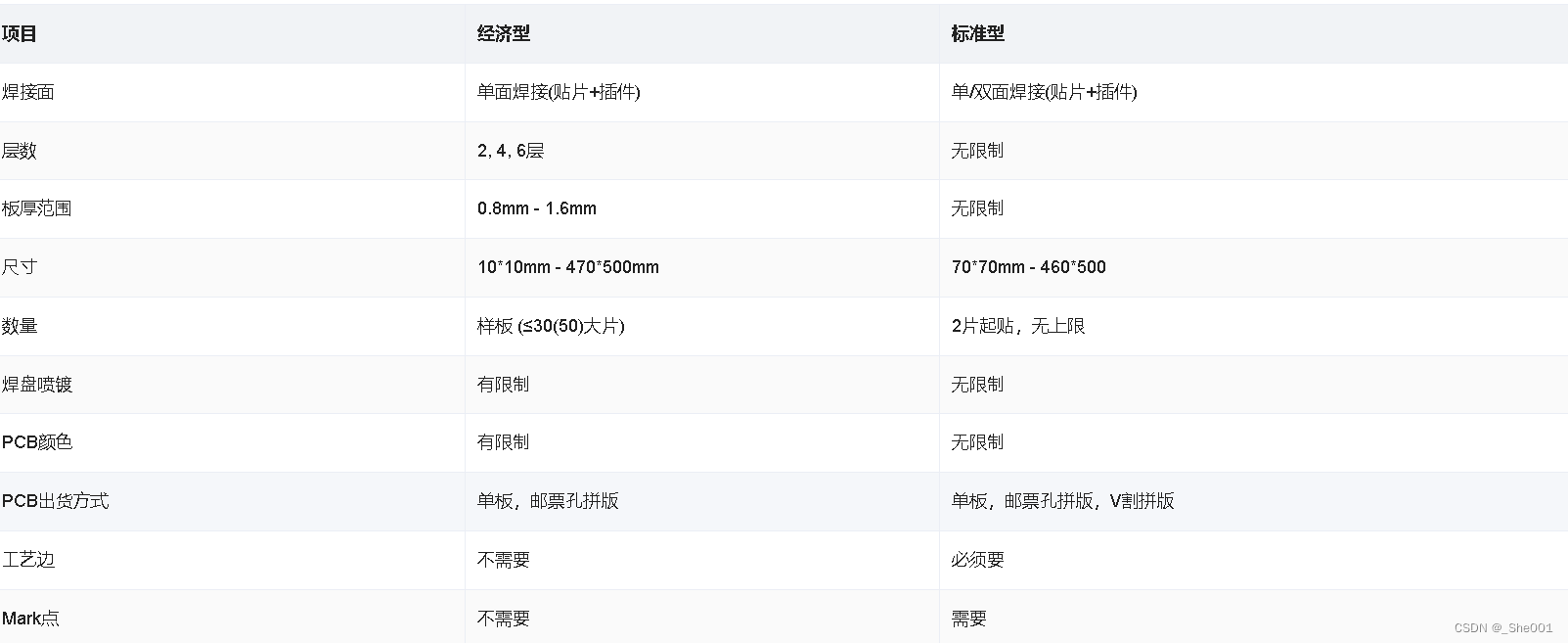
Task: Click the 10*10mm - 470*500mm size cell
Action: coord(568,267)
